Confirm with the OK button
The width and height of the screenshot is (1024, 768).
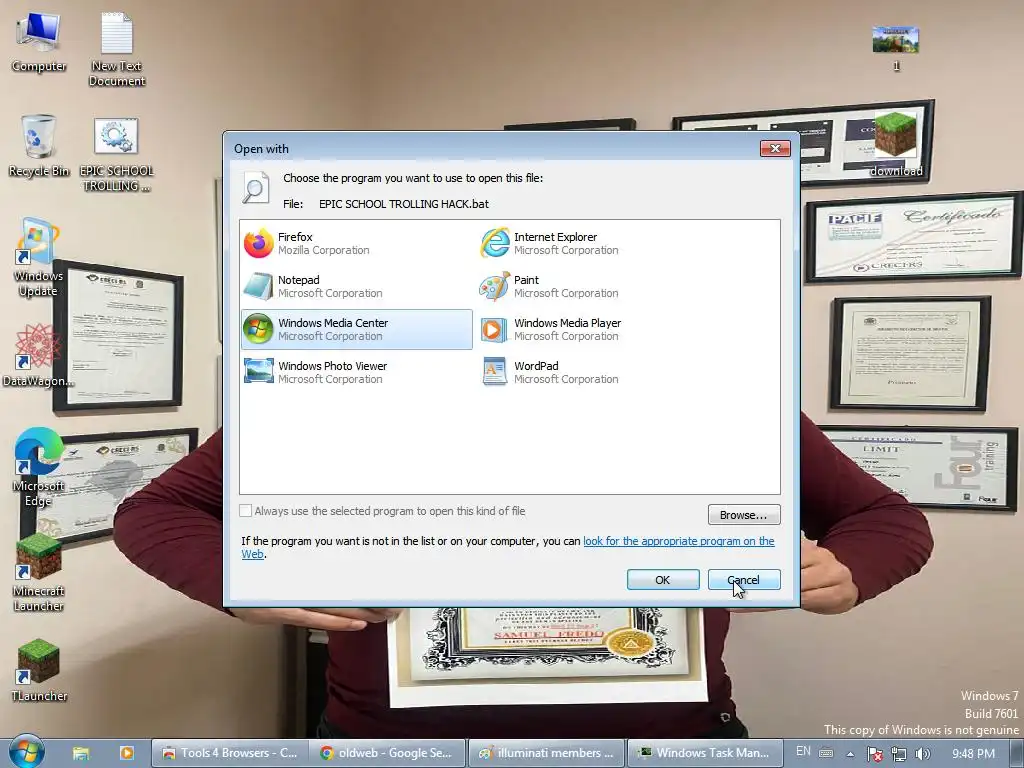click(663, 580)
